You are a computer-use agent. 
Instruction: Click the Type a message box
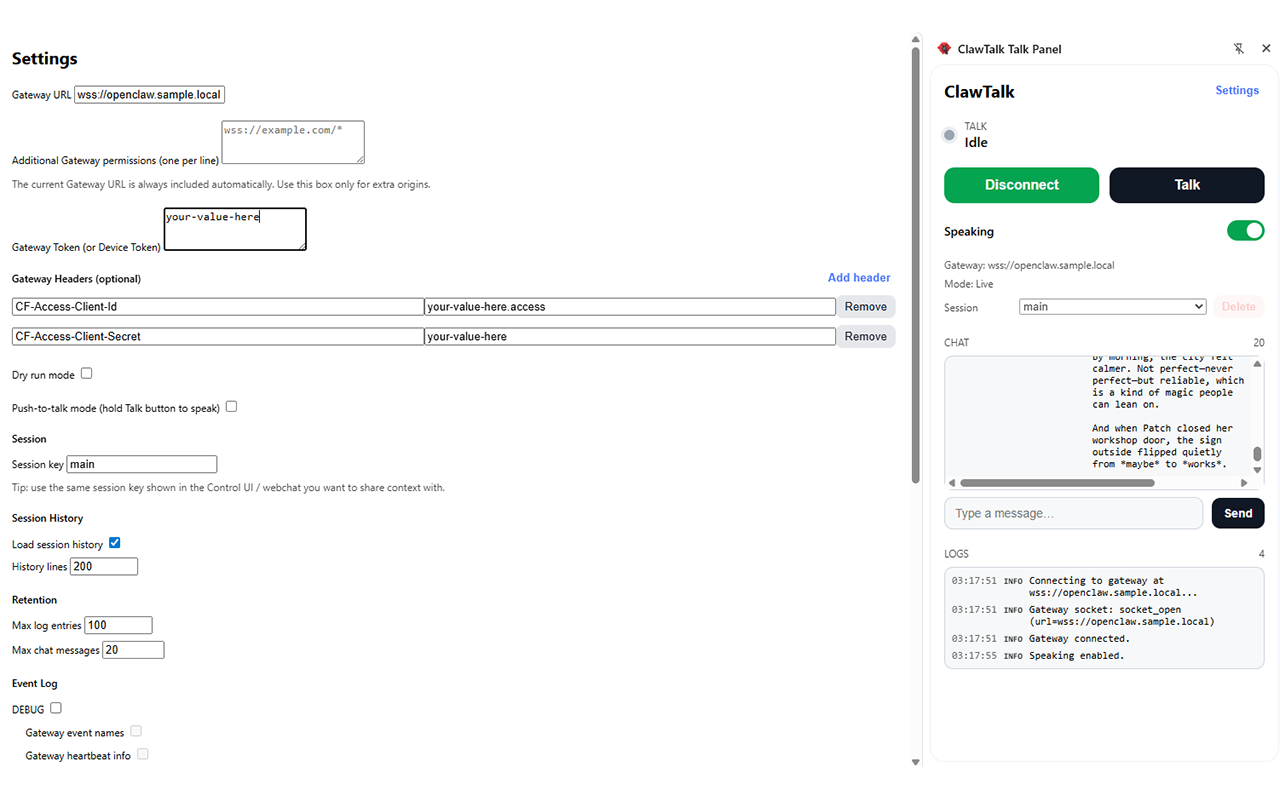click(x=1073, y=513)
